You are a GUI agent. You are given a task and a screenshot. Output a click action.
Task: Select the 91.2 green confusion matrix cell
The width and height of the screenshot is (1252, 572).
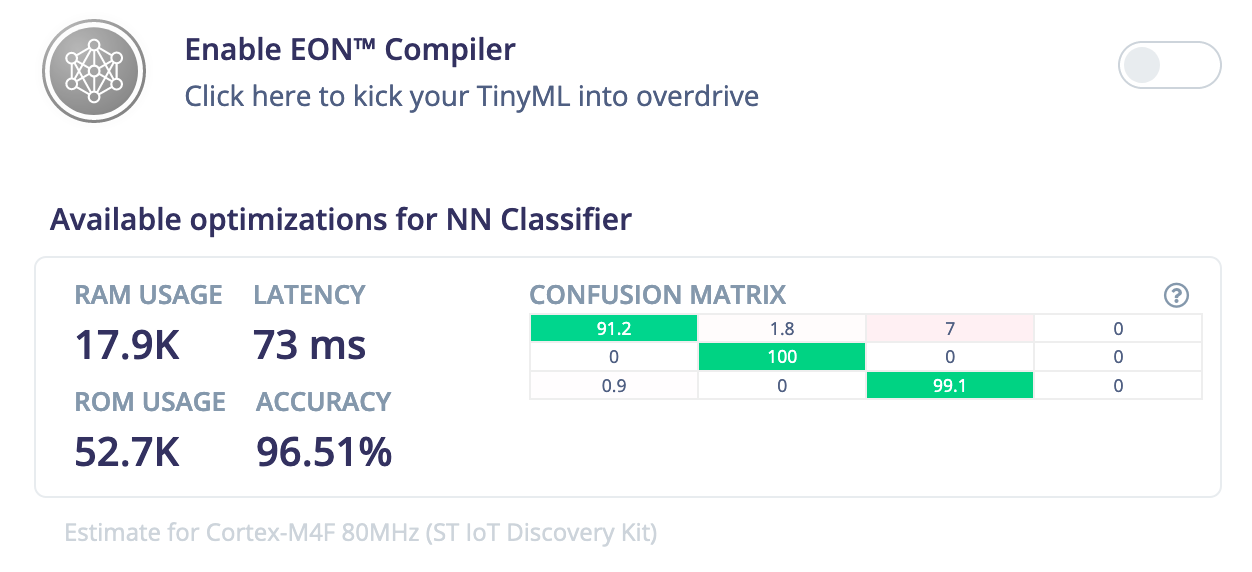point(614,328)
